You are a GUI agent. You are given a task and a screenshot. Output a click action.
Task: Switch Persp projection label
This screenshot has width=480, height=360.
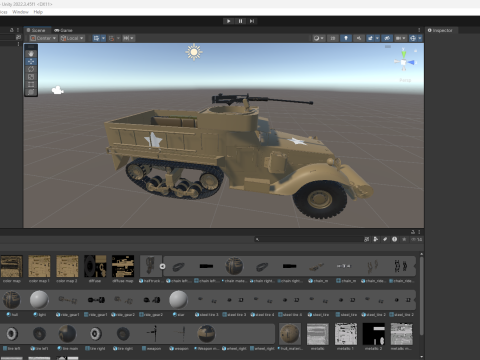405,80
